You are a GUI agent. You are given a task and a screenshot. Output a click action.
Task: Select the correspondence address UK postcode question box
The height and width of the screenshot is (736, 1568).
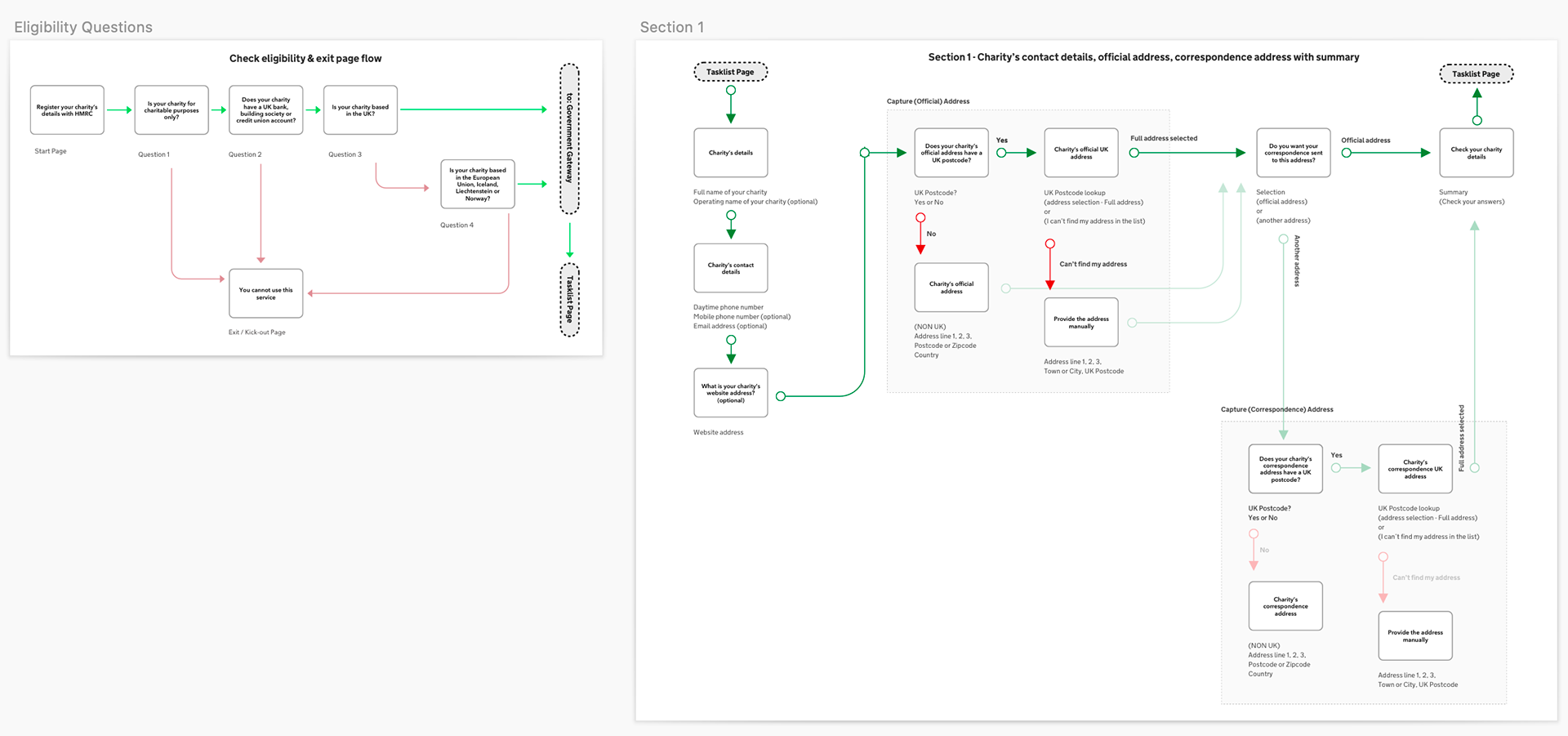pyautogui.click(x=1285, y=469)
